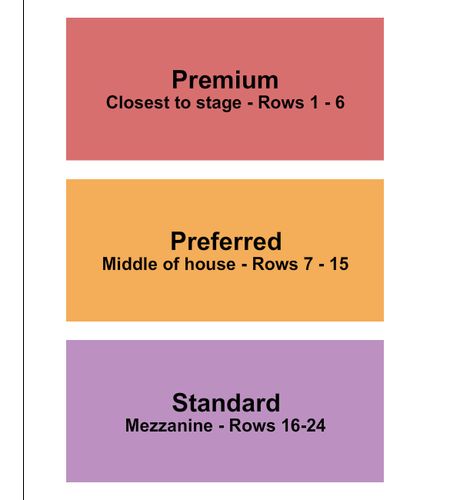The height and width of the screenshot is (500, 450).
Task: Select the purple Standard seating section
Action: [225, 411]
